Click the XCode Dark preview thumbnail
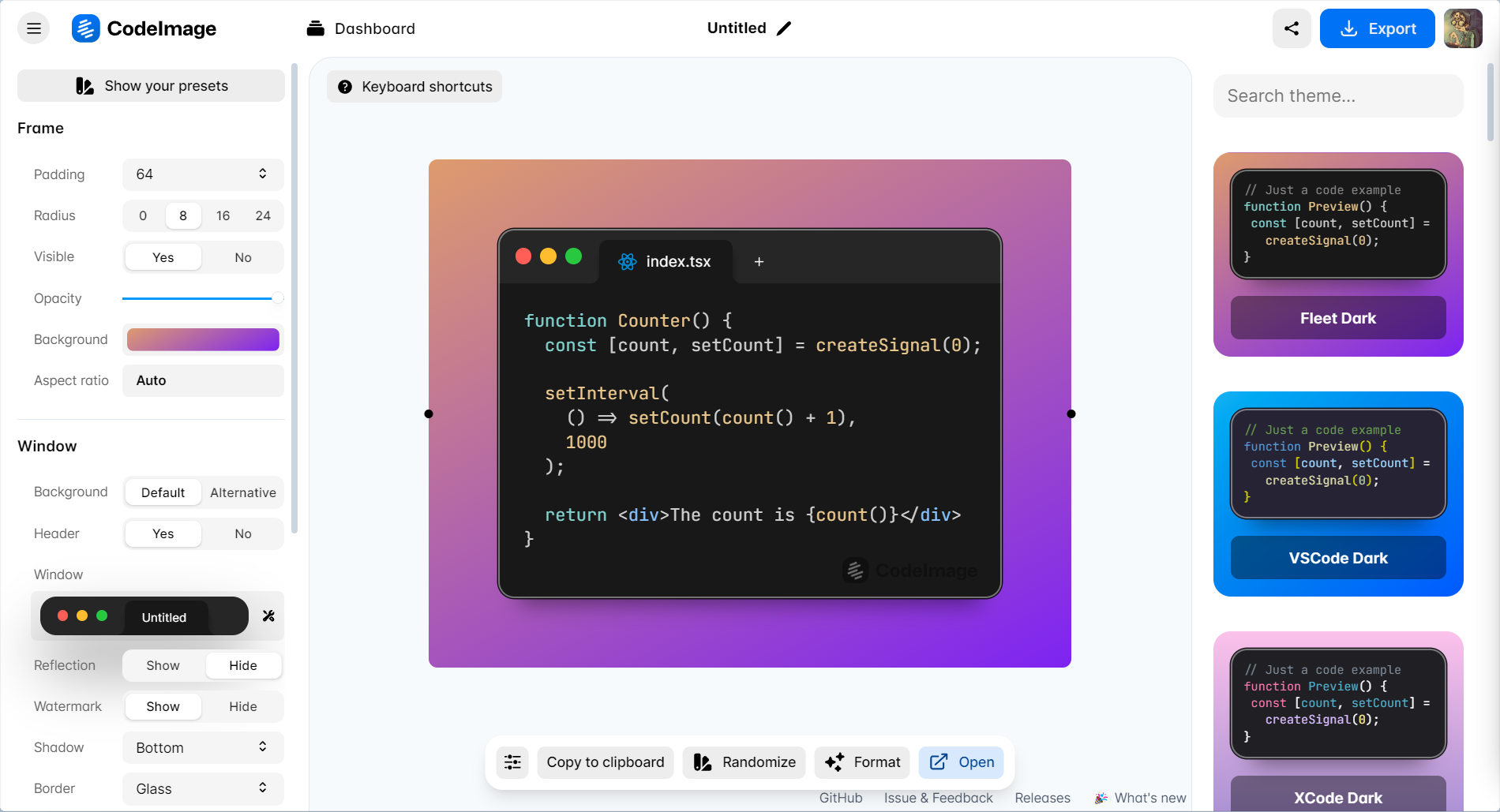Viewport: 1500px width, 812px height. point(1338,704)
